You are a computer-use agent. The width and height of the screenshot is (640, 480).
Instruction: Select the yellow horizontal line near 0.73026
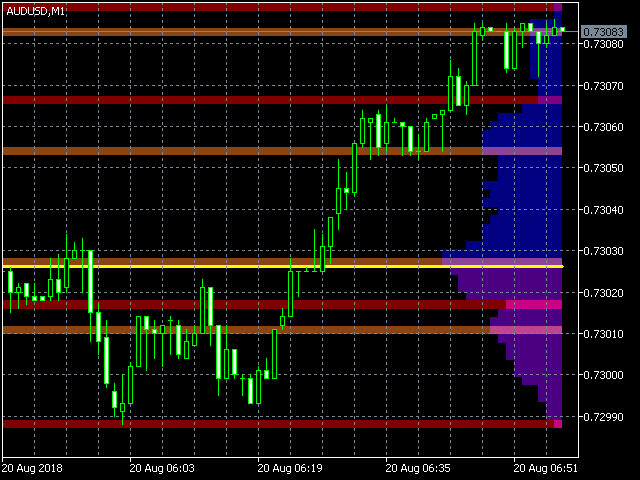(x=283, y=267)
